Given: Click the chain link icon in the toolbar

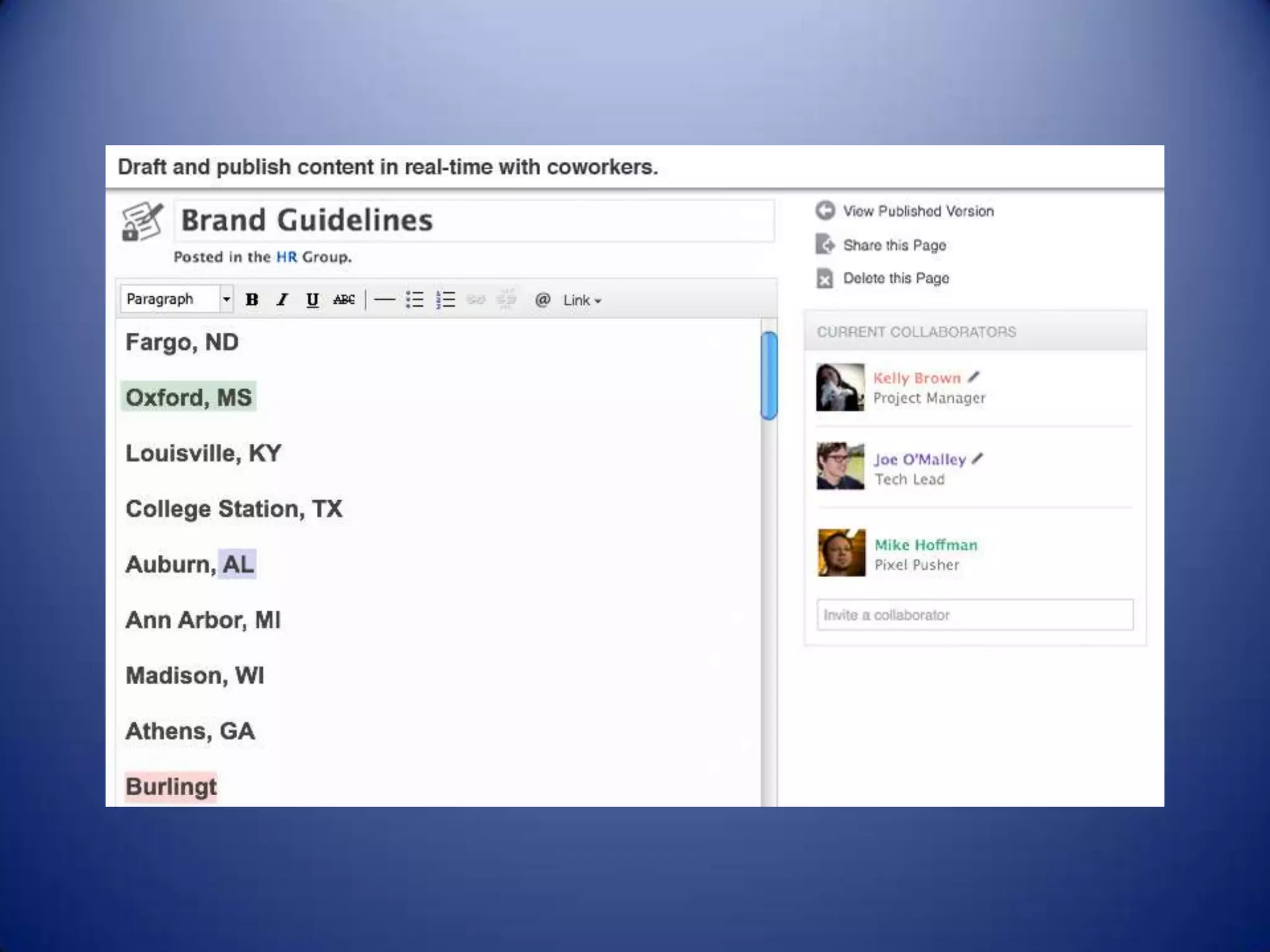Looking at the screenshot, I should pyautogui.click(x=476, y=300).
